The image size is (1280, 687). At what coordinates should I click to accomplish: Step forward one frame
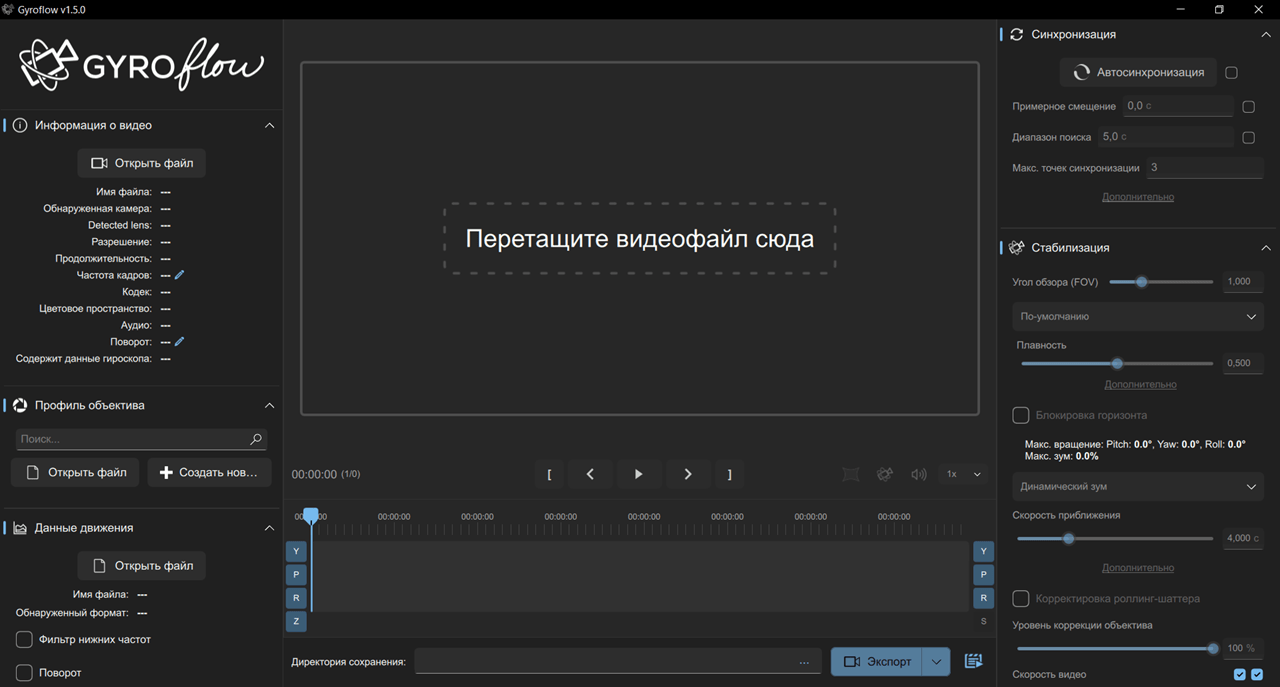pos(687,474)
